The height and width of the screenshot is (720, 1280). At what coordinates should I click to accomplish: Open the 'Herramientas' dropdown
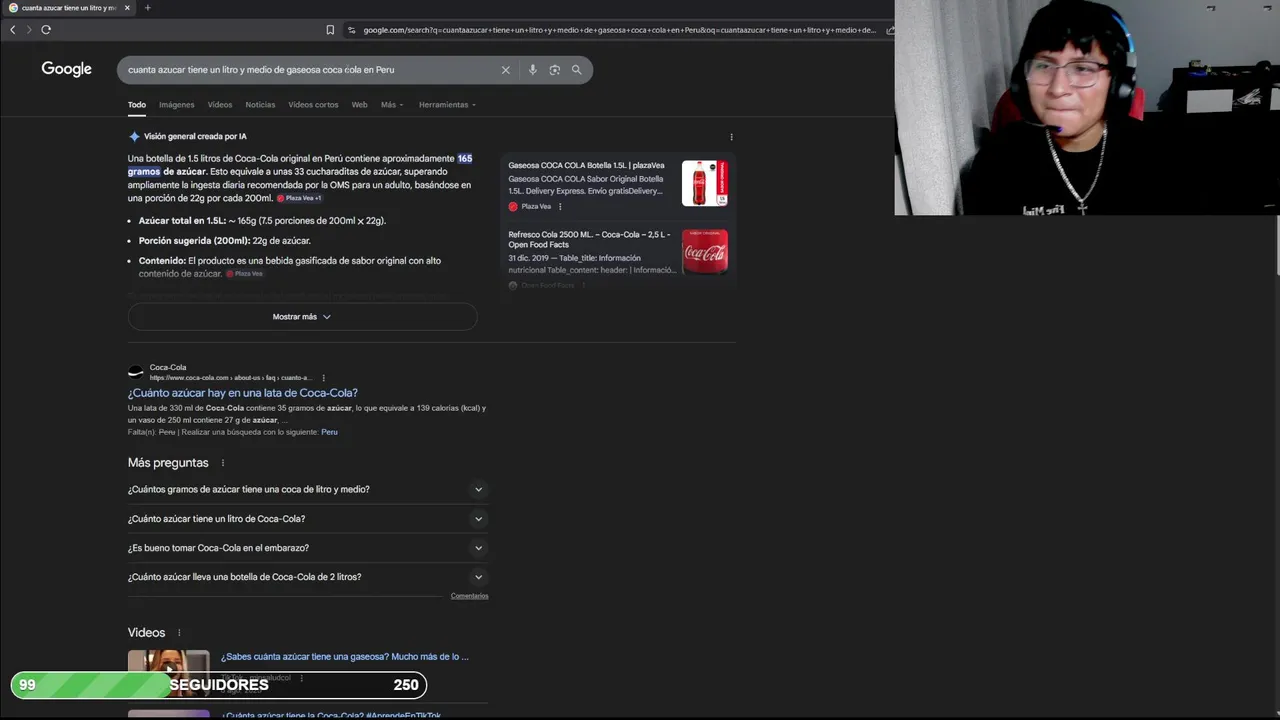(447, 105)
